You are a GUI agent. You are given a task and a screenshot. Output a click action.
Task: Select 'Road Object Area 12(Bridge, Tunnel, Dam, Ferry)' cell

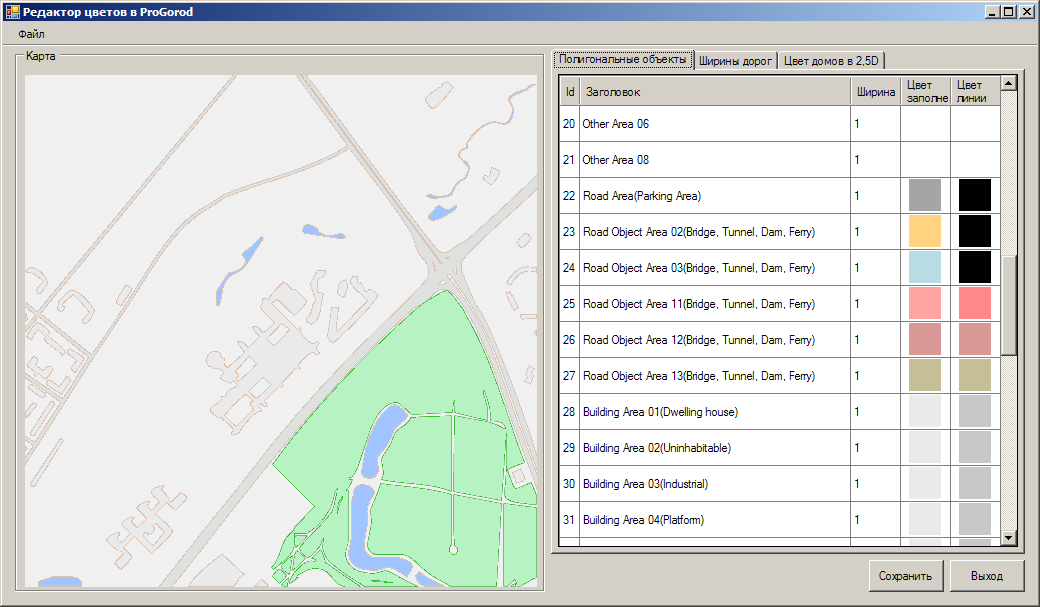point(715,340)
